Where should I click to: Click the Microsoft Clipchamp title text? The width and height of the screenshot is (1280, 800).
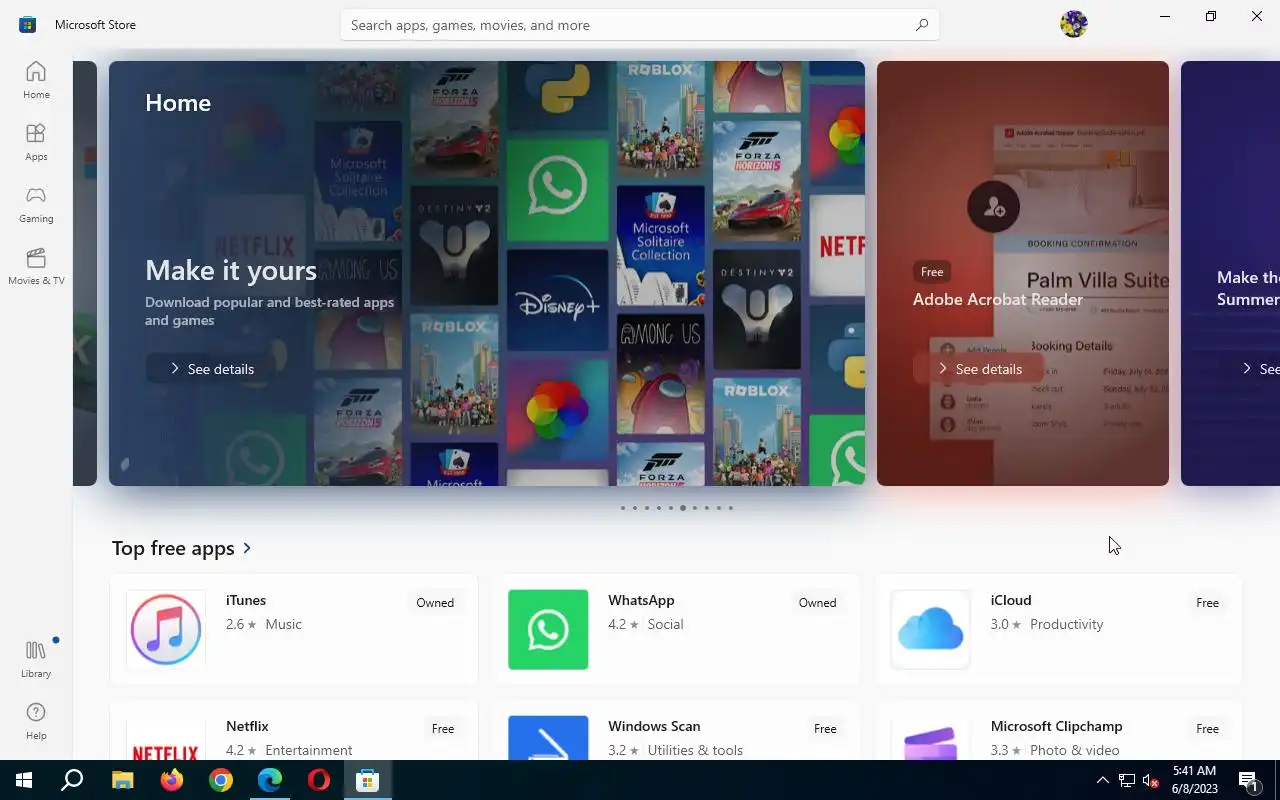click(1057, 726)
